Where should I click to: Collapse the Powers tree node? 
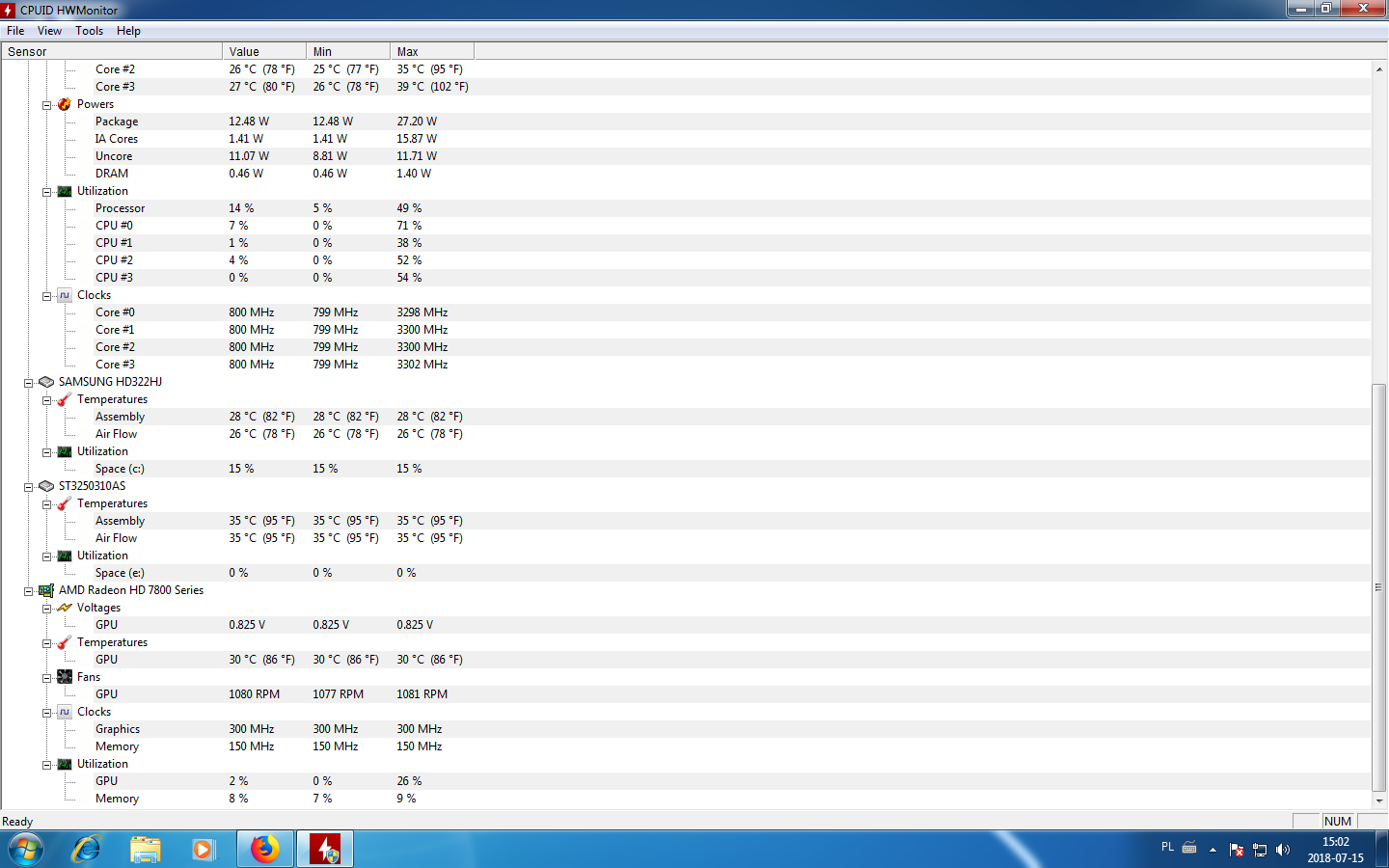point(46,105)
